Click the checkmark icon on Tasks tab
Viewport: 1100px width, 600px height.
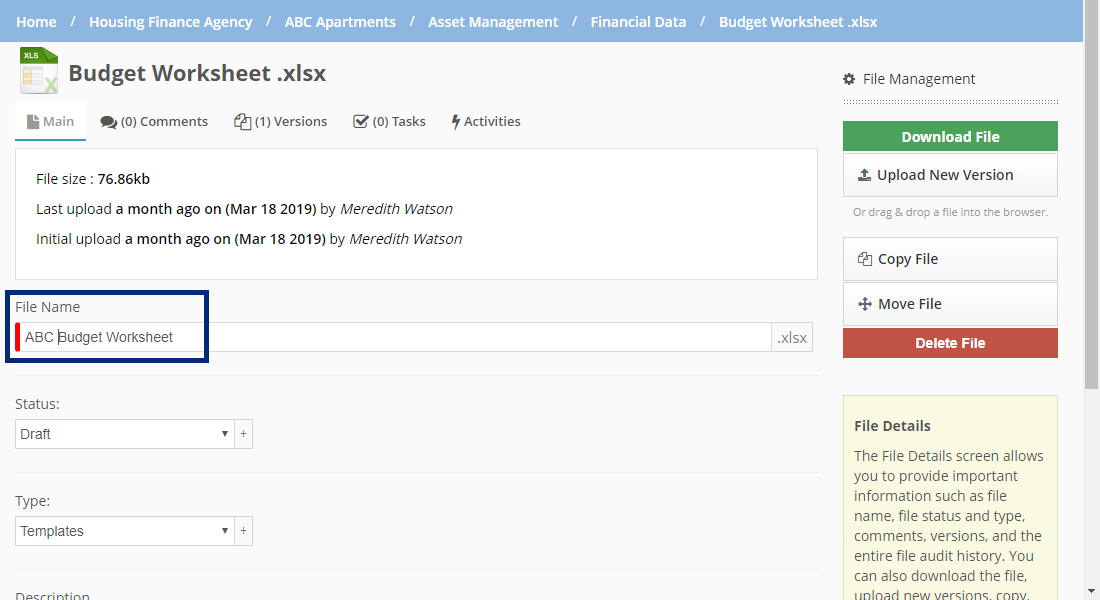361,121
